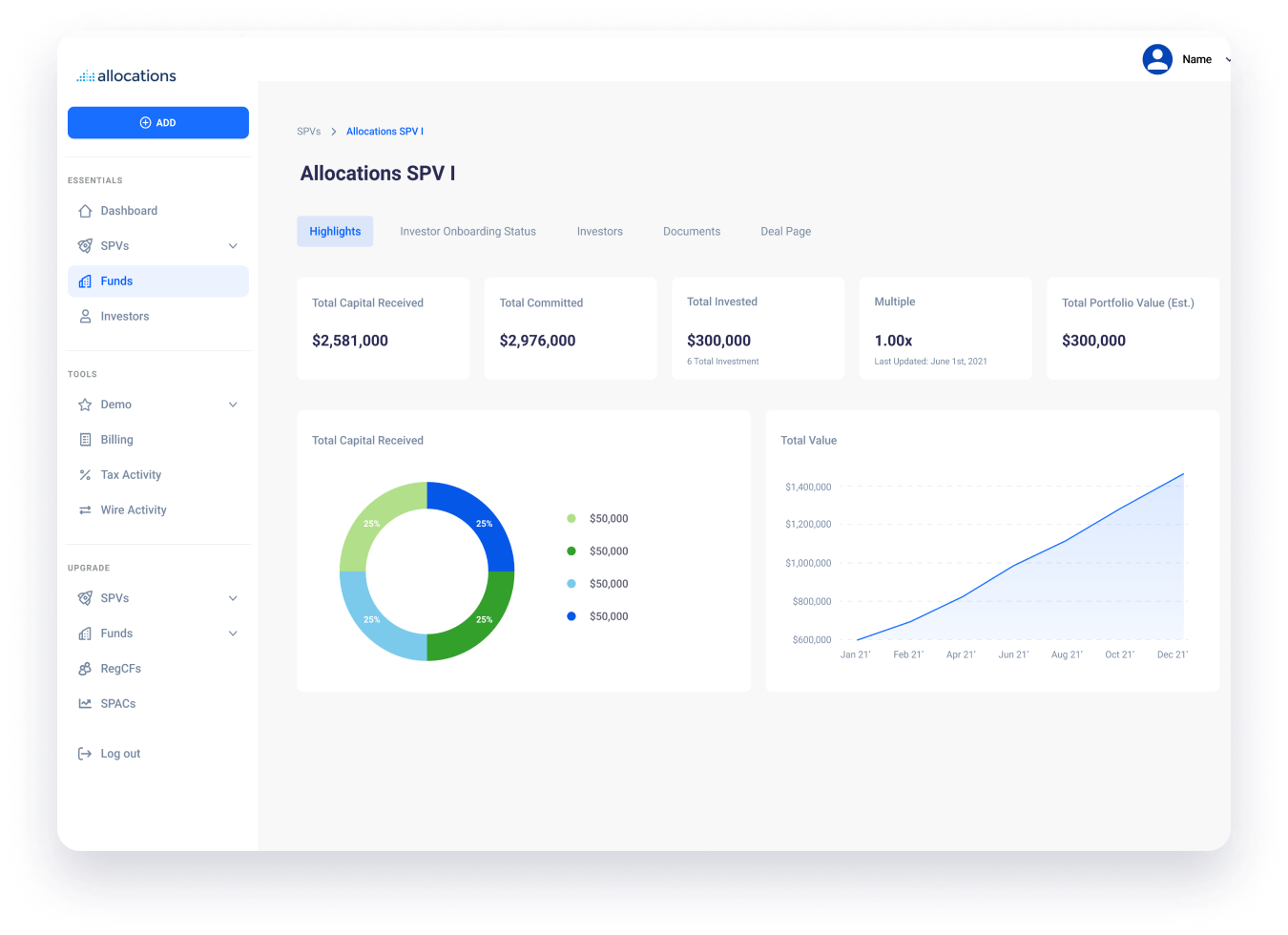The image size is (1288, 935).
Task: Click the allocations logo at top left
Action: 126,75
